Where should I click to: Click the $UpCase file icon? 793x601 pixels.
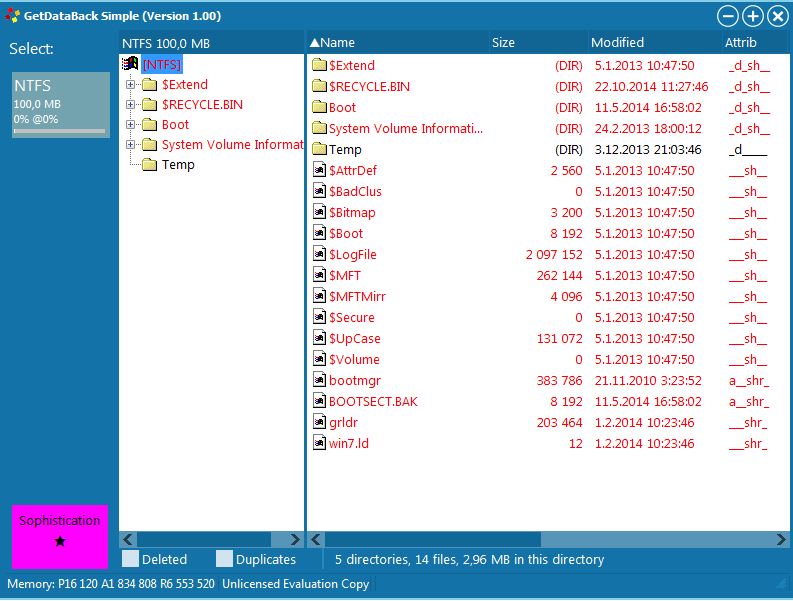click(319, 338)
